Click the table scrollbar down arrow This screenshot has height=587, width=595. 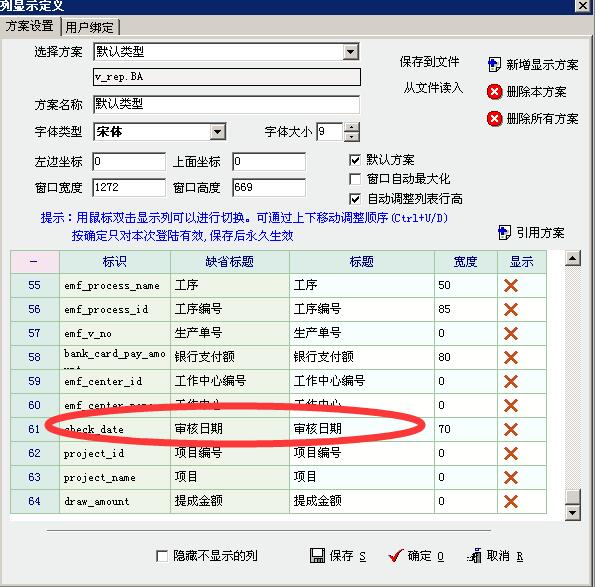pyautogui.click(x=572, y=513)
